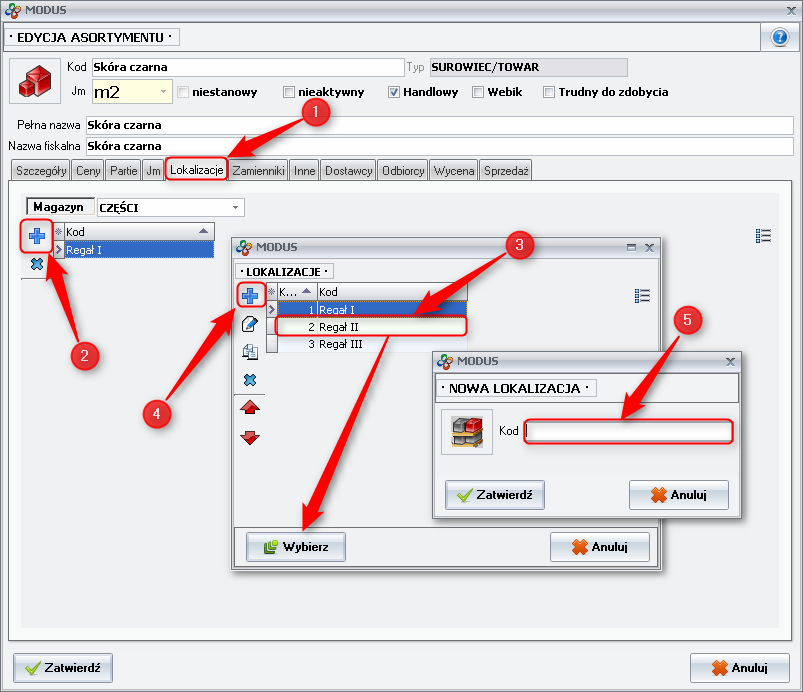Viewport: 803px width, 692px height.
Task: Switch to the Dostawcy tab
Action: 349,171
